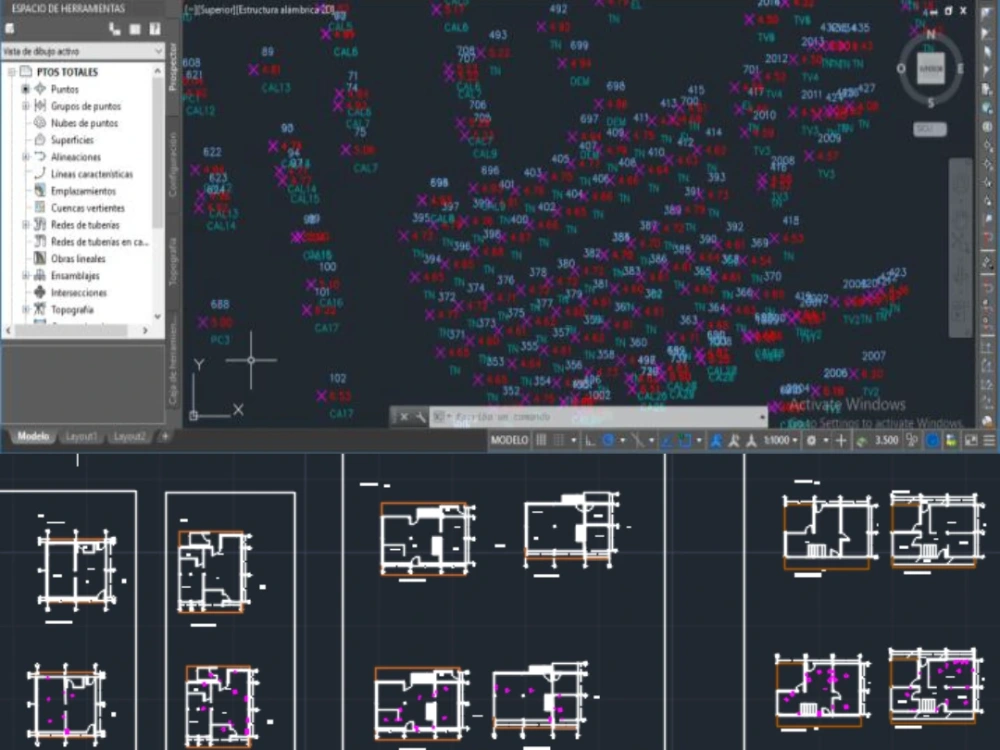Toggle ortho mode in status bar
The width and height of the screenshot is (1000, 750).
click(590, 440)
